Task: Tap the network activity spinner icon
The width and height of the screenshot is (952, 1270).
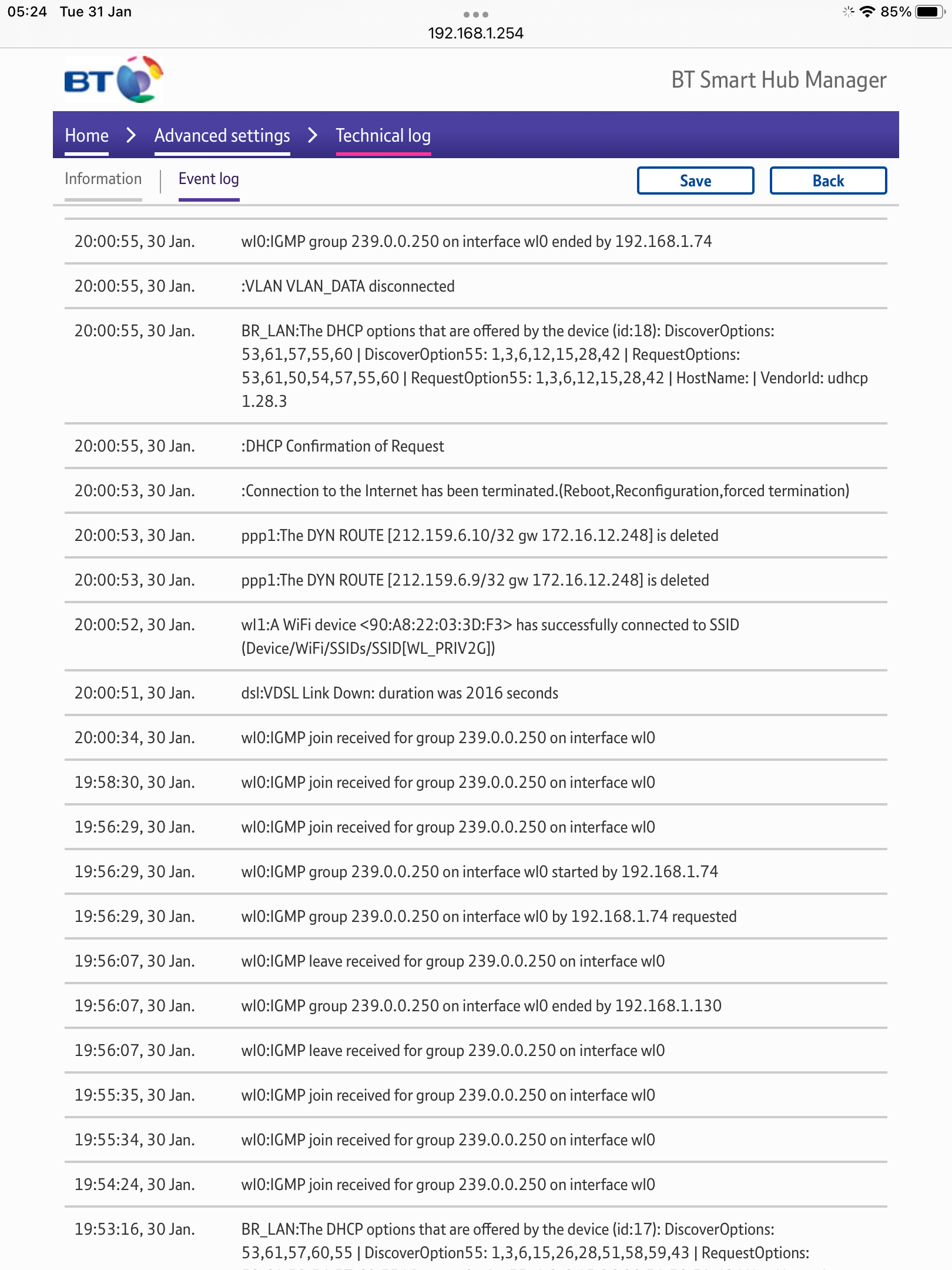Action: tap(848, 12)
